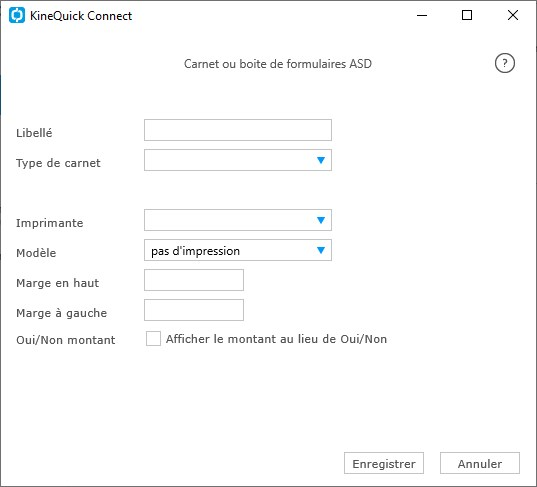Cancel using the Annuler button
Viewport: 537px width, 487px height.
(480, 463)
